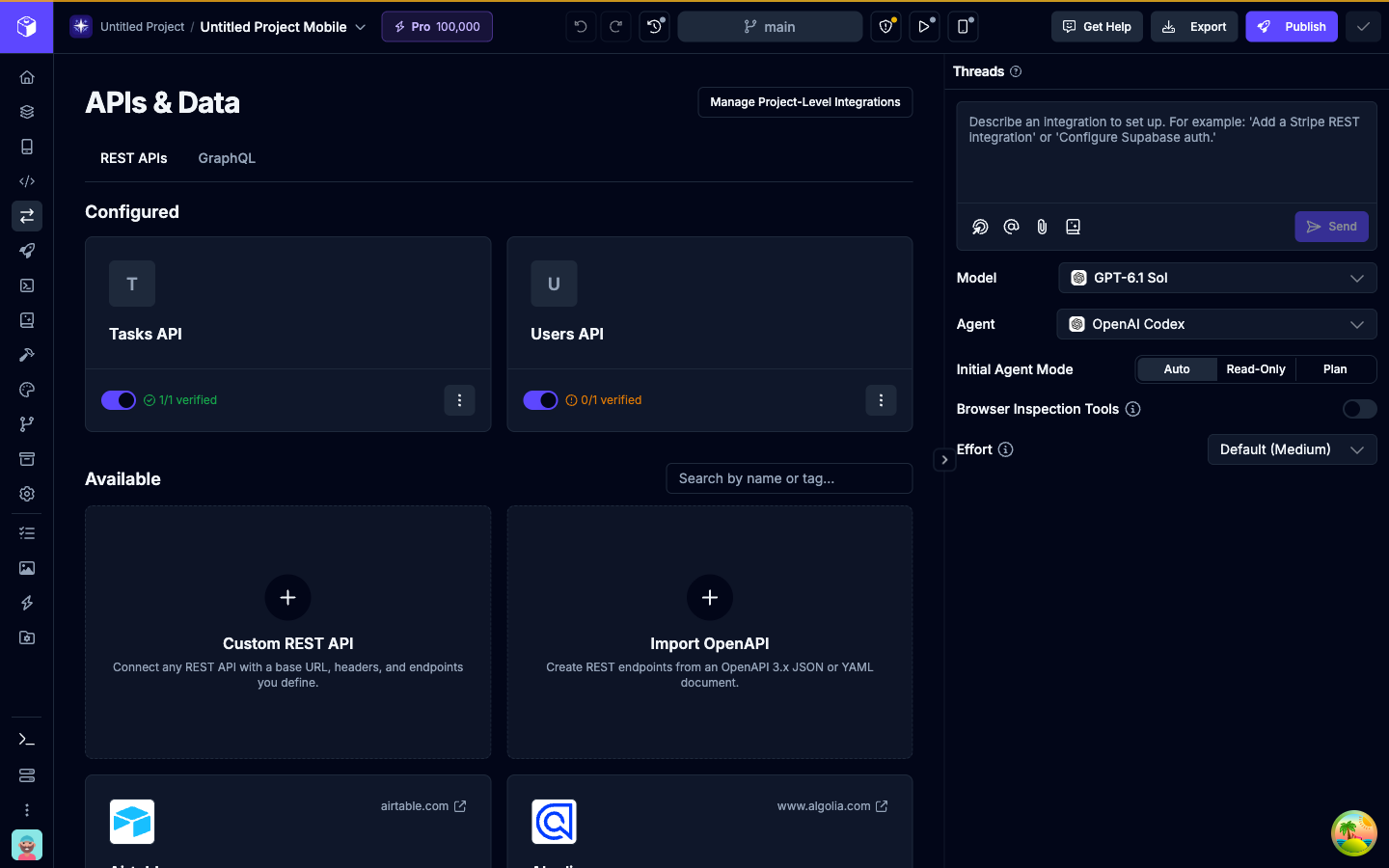Select Plan initial agent mode
This screenshot has width=1389, height=868.
(1335, 369)
